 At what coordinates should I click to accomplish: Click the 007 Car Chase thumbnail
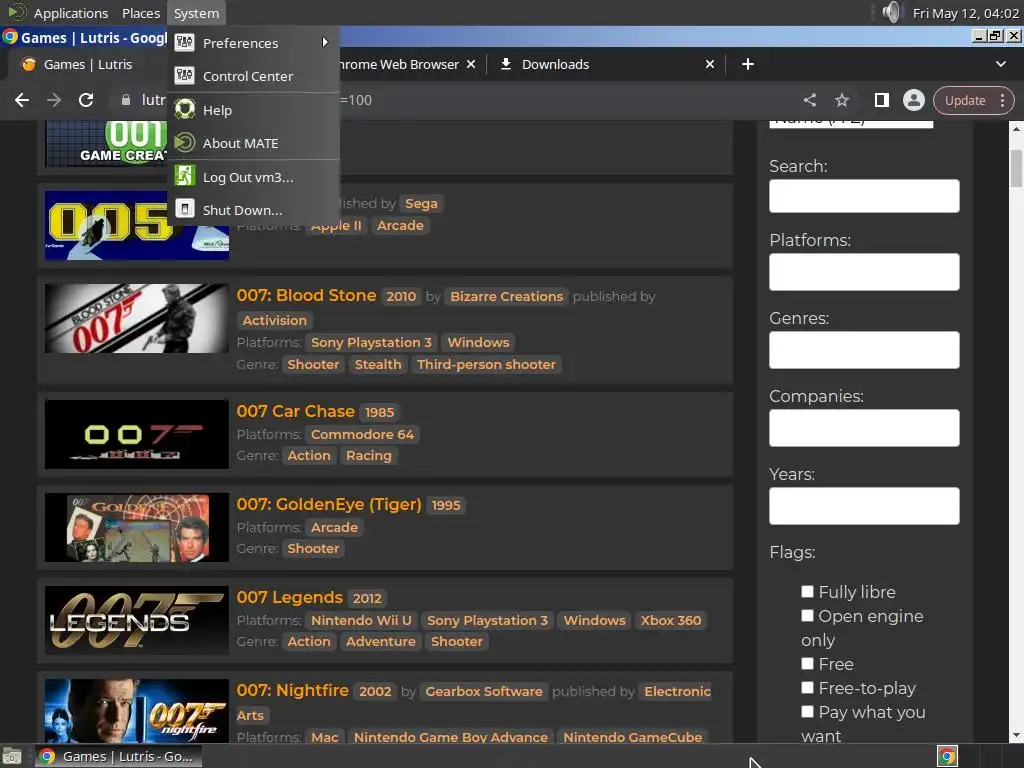pyautogui.click(x=136, y=434)
